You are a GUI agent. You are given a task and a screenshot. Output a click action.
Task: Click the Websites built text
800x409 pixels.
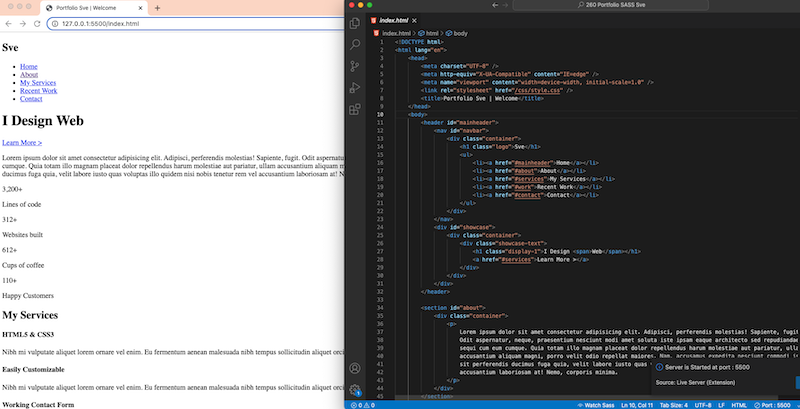point(22,235)
